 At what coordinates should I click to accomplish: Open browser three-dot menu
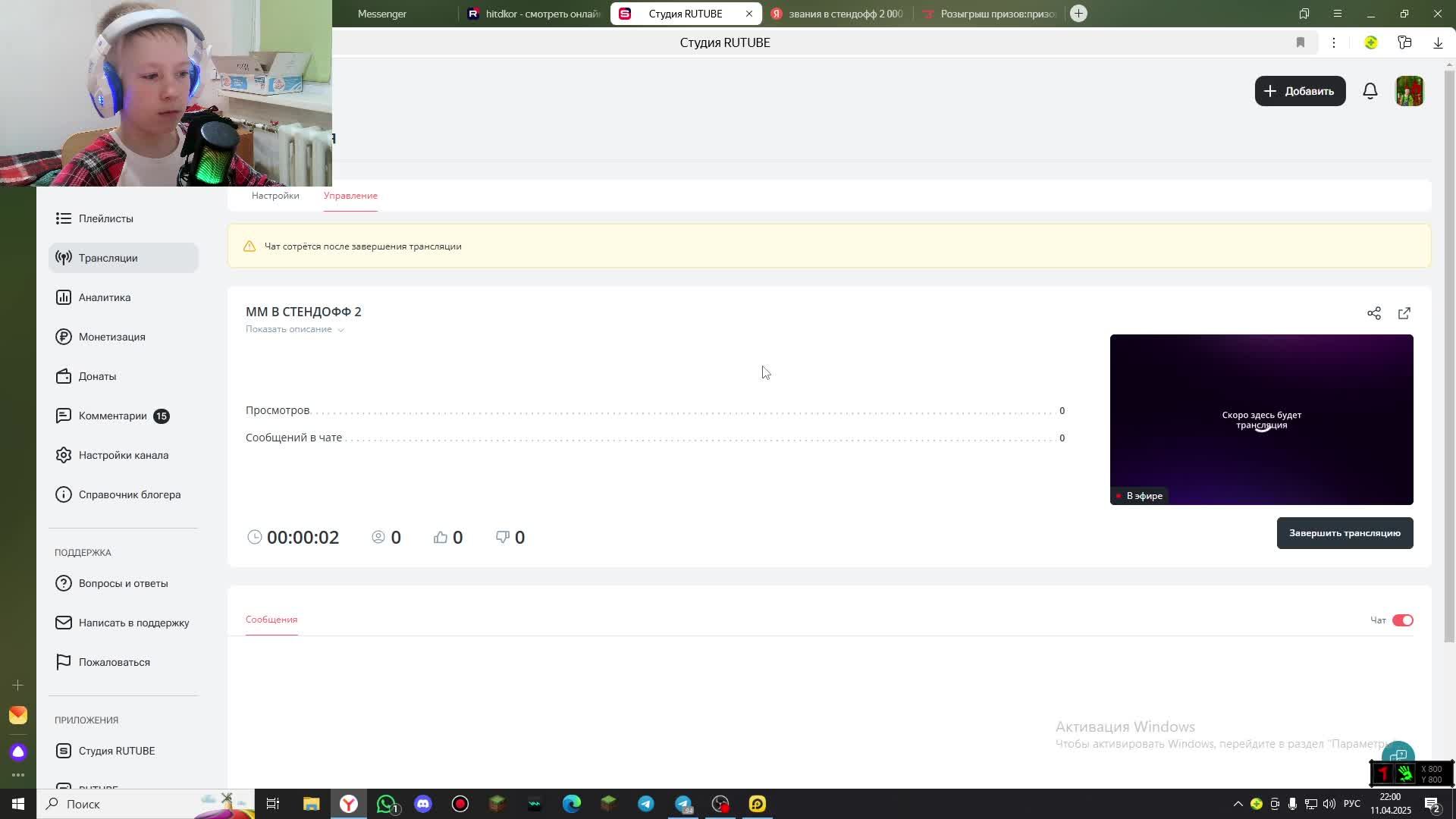point(1333,42)
